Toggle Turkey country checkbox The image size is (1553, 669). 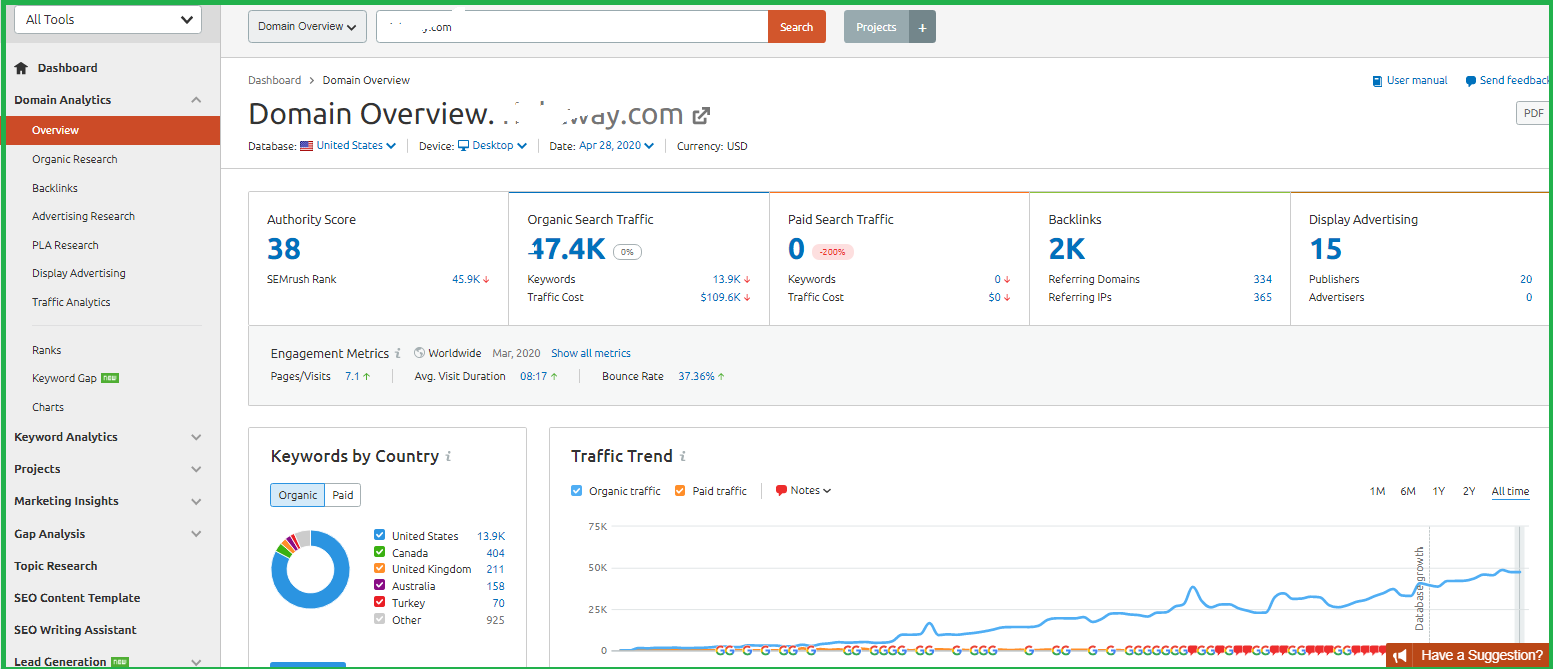379,603
